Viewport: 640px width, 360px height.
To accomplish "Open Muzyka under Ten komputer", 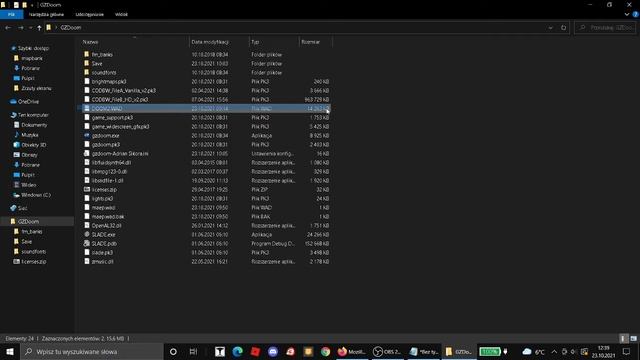I will [30, 135].
